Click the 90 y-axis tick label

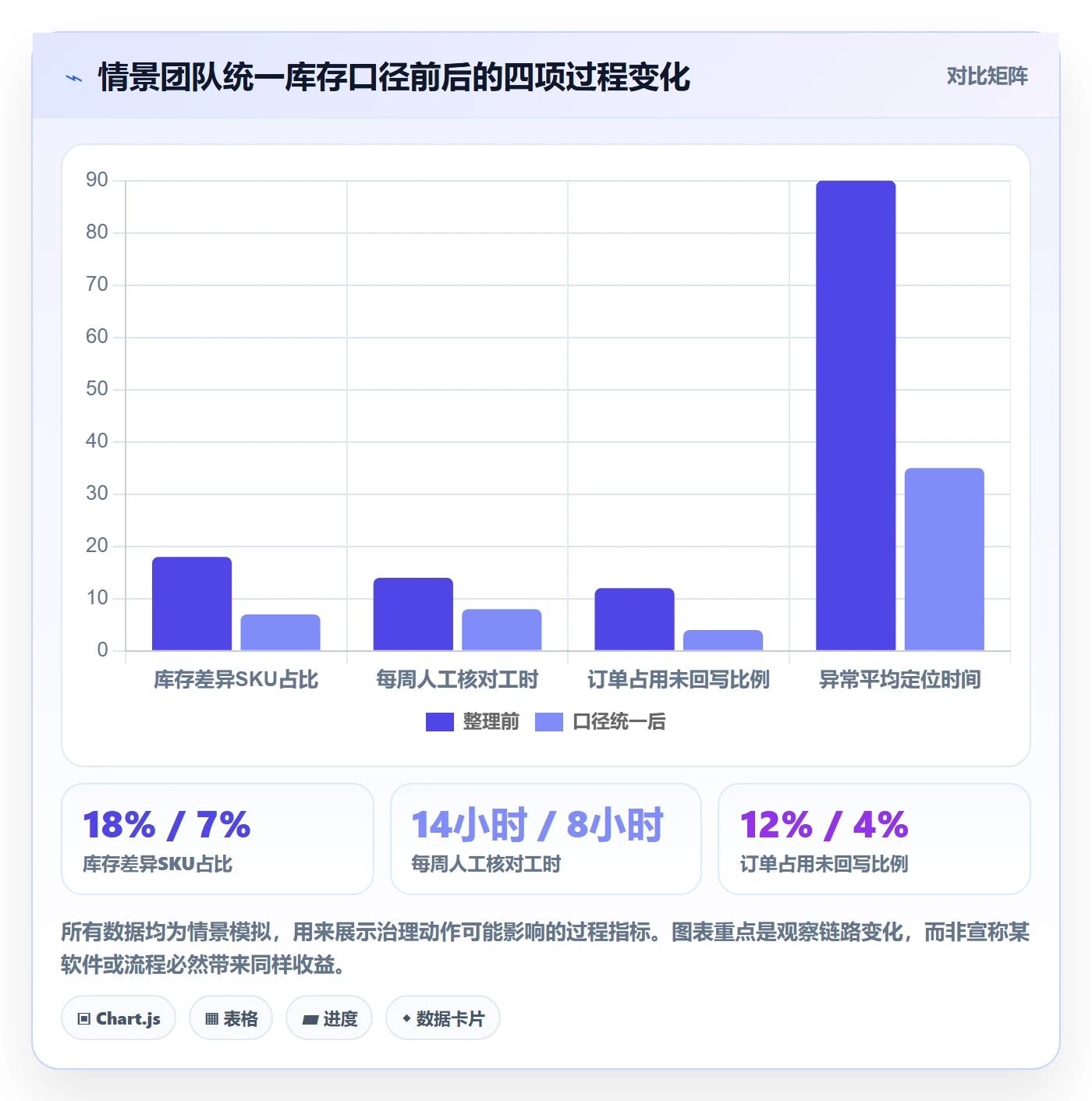pyautogui.click(x=97, y=180)
